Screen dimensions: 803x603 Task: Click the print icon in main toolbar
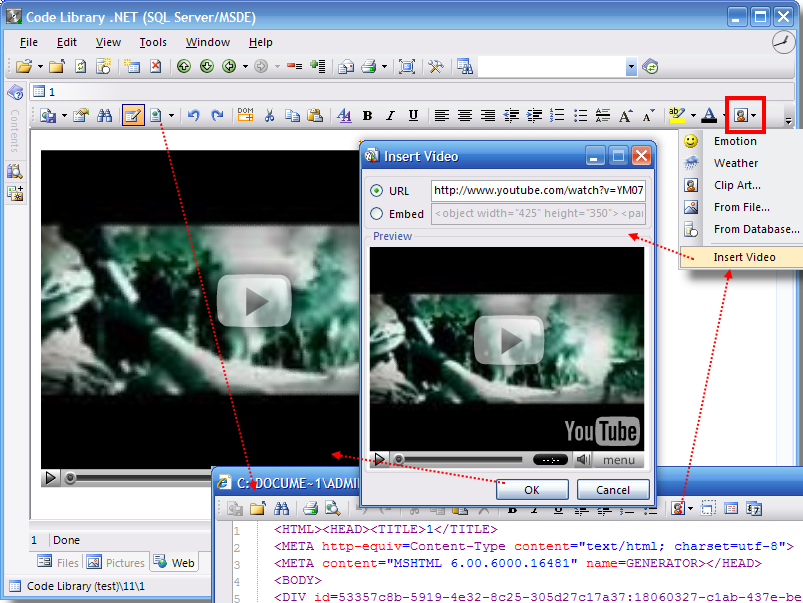click(369, 67)
